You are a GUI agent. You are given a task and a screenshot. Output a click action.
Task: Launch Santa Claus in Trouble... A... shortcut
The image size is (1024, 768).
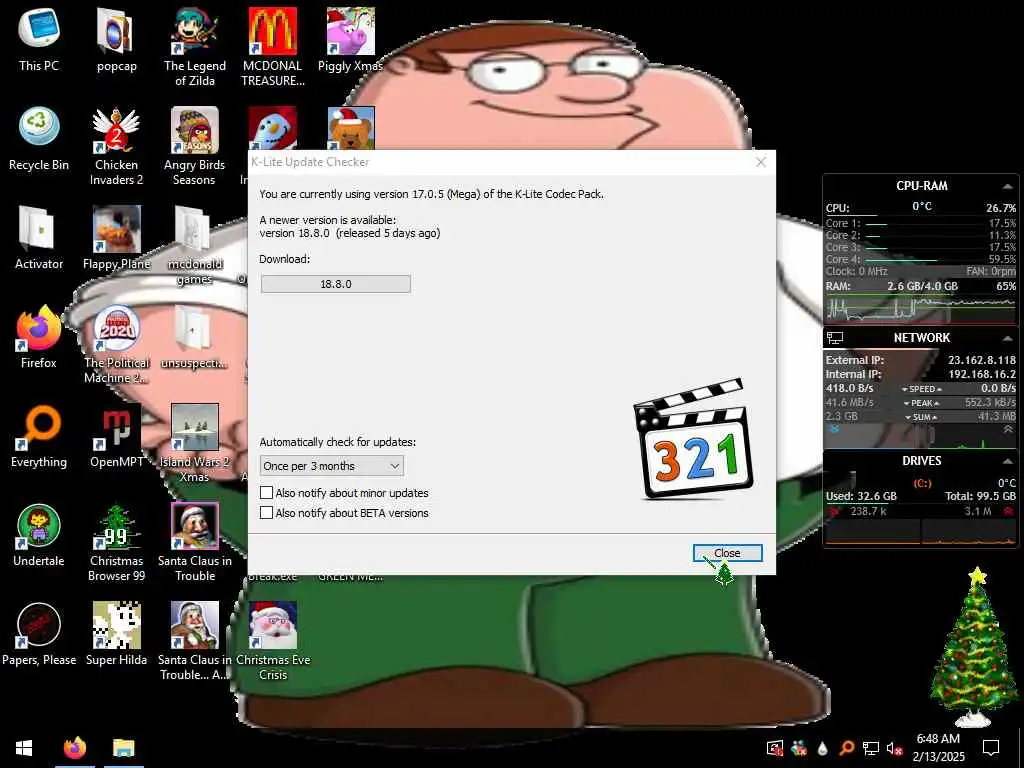click(195, 642)
